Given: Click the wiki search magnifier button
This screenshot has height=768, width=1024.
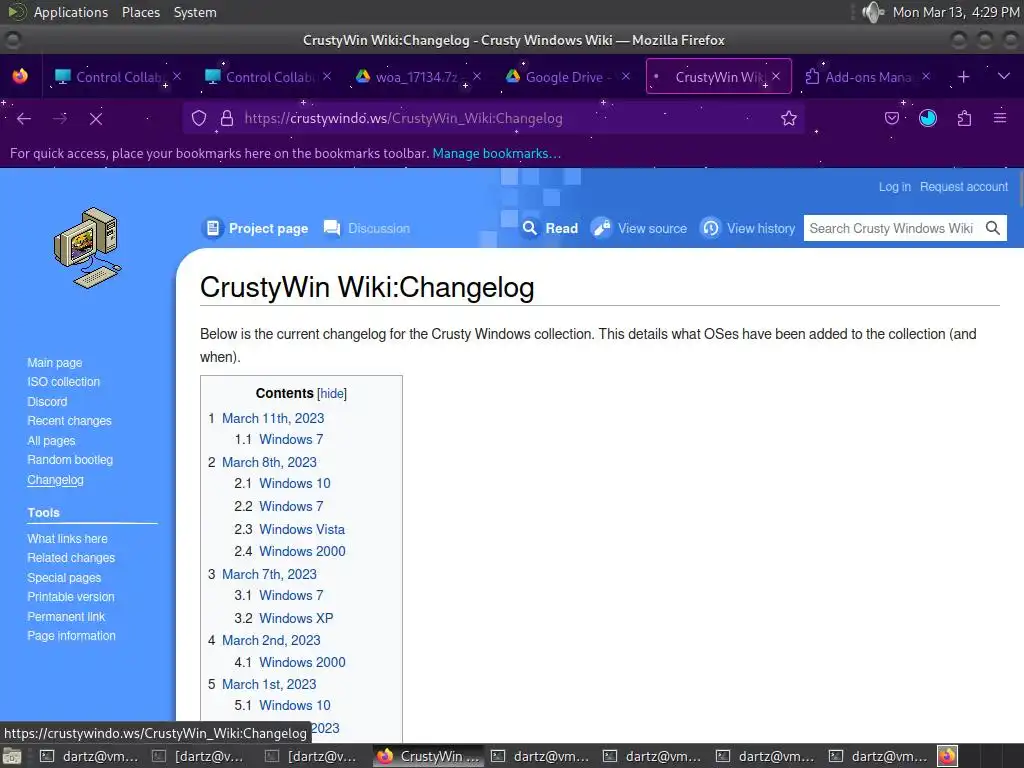Looking at the screenshot, I should coord(993,228).
